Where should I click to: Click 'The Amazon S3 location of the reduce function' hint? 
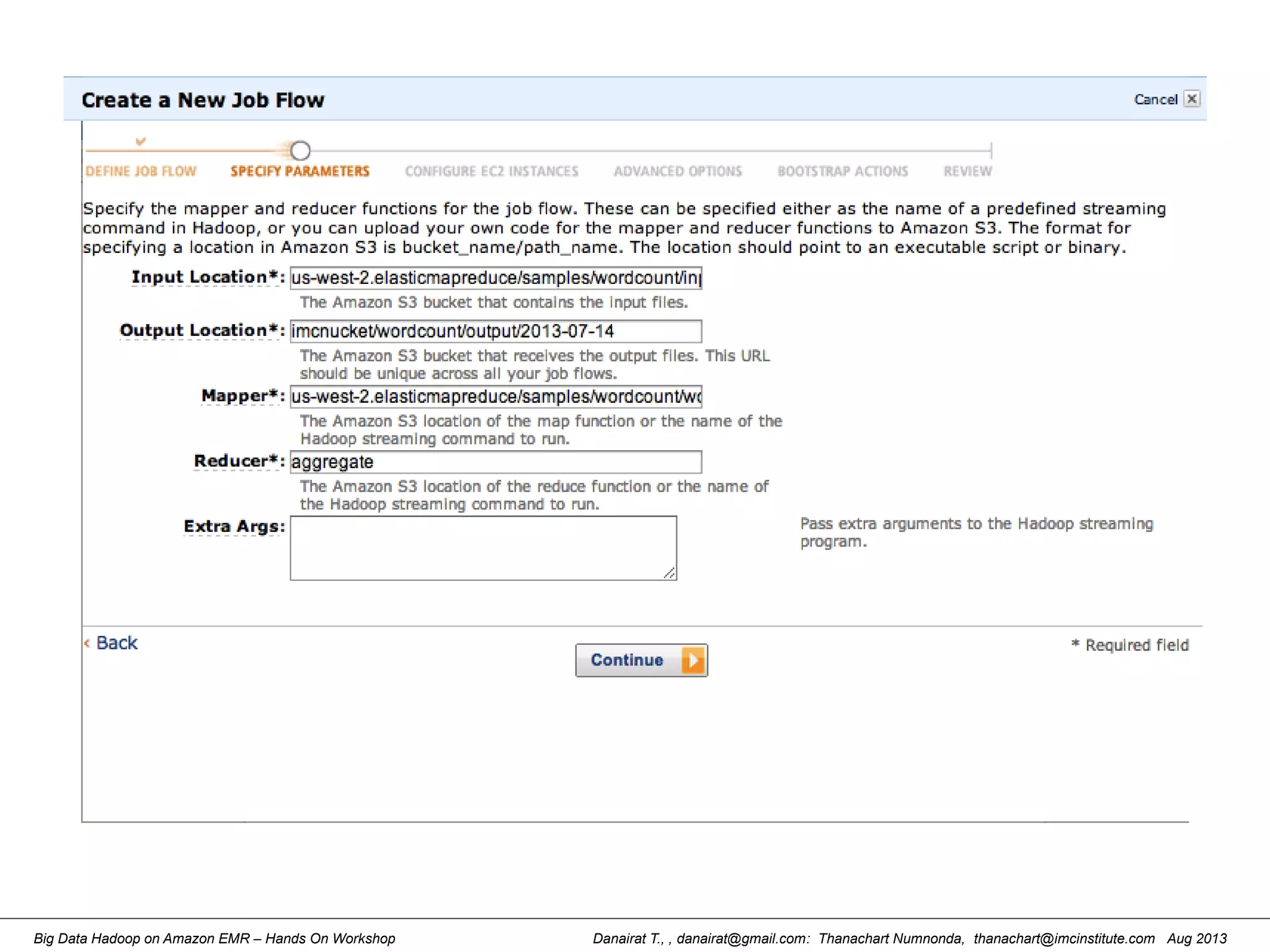click(534, 495)
